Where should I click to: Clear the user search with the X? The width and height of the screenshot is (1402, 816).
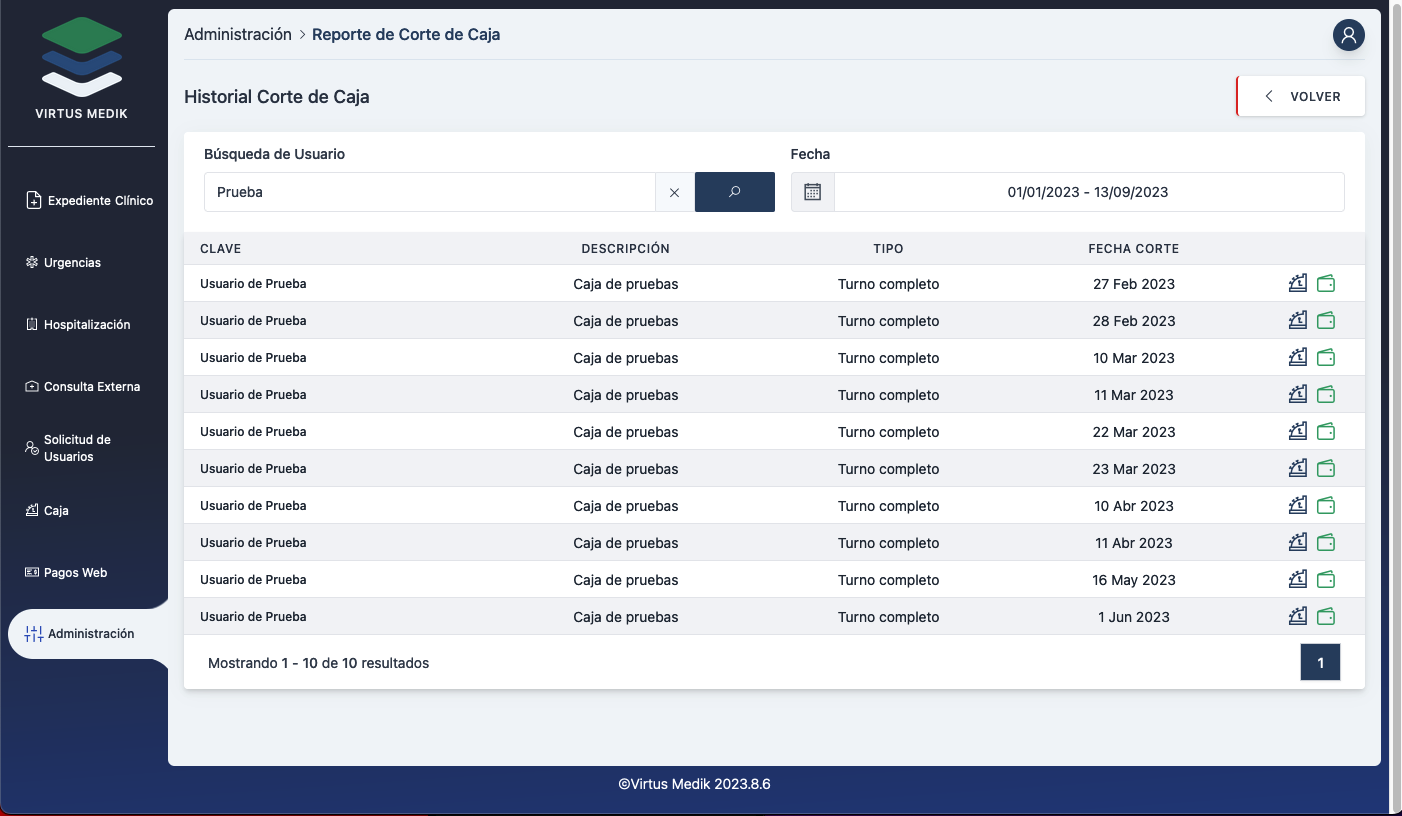coord(674,192)
